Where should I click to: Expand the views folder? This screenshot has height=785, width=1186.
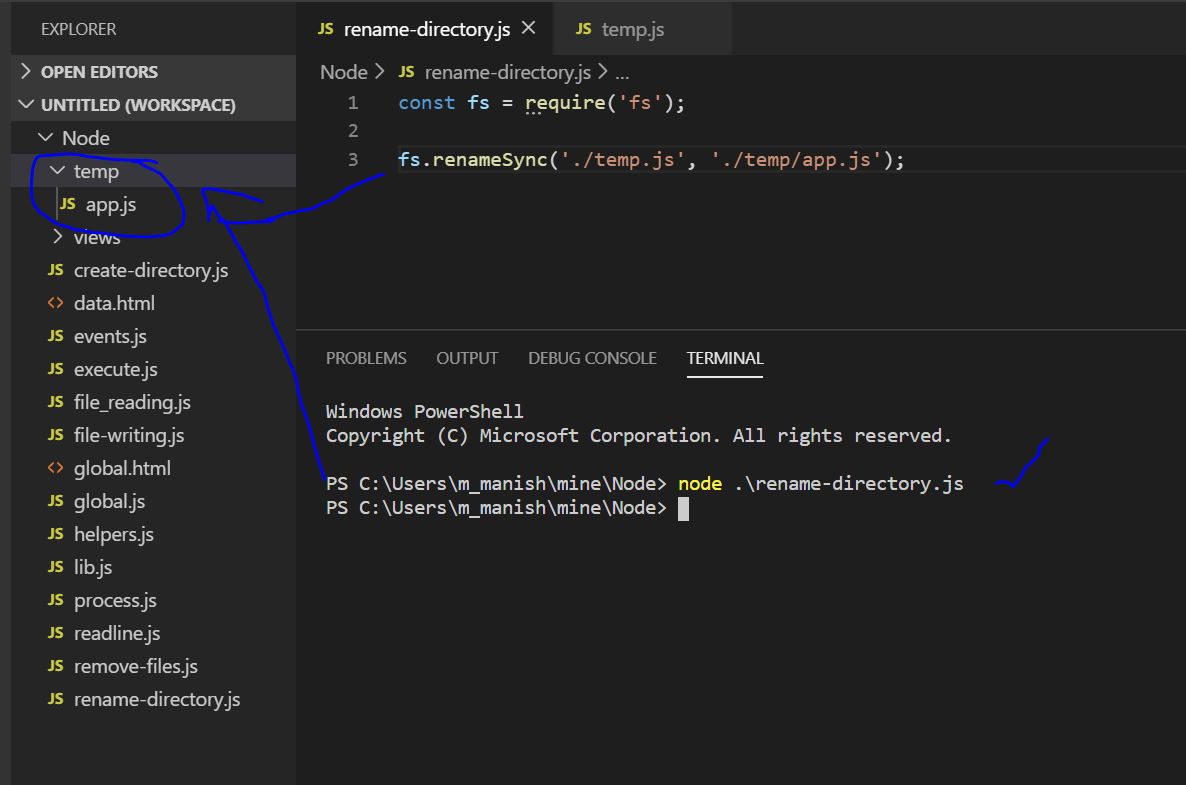coord(58,237)
